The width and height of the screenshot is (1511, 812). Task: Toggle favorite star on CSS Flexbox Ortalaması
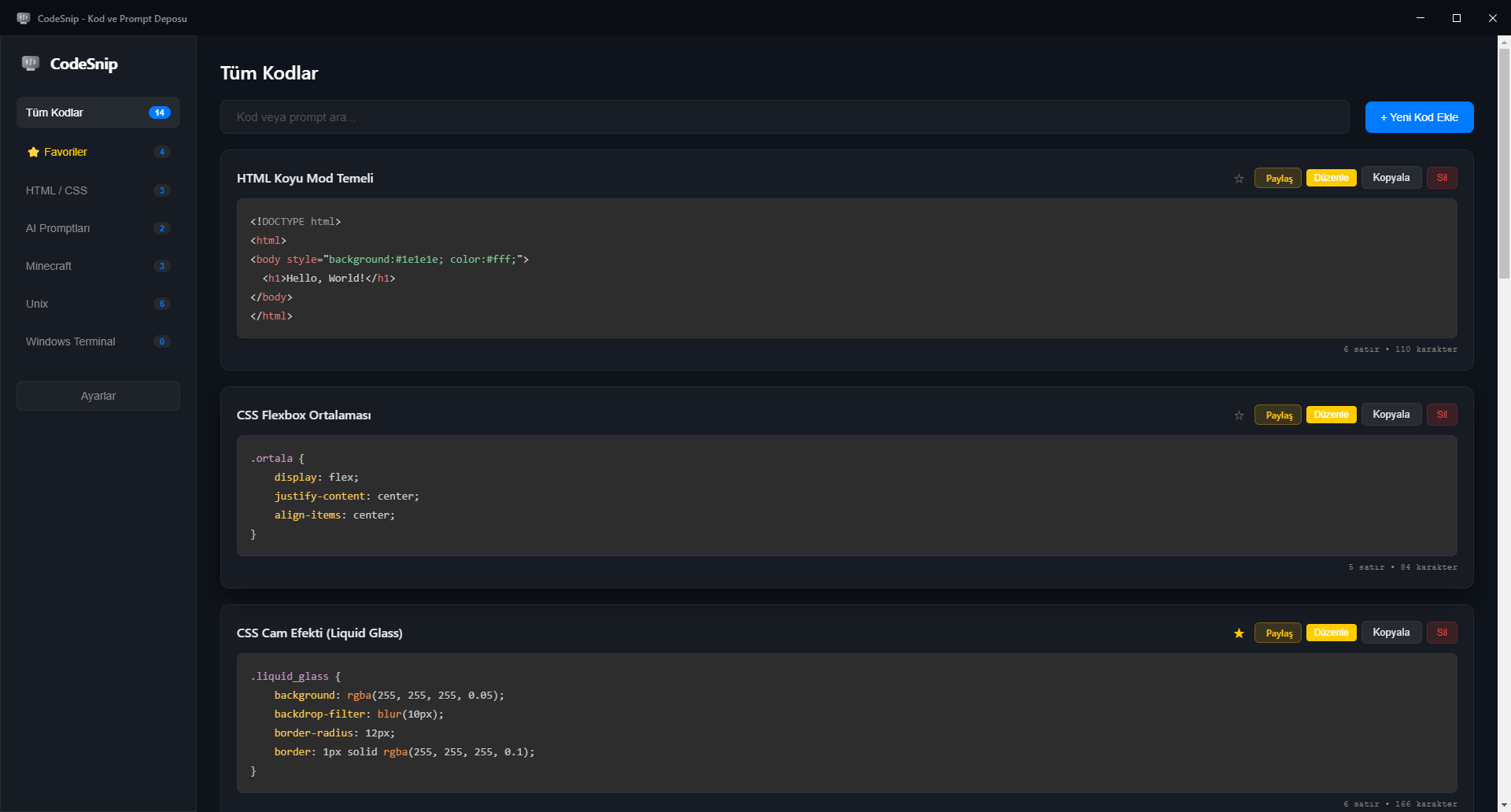pos(1239,415)
